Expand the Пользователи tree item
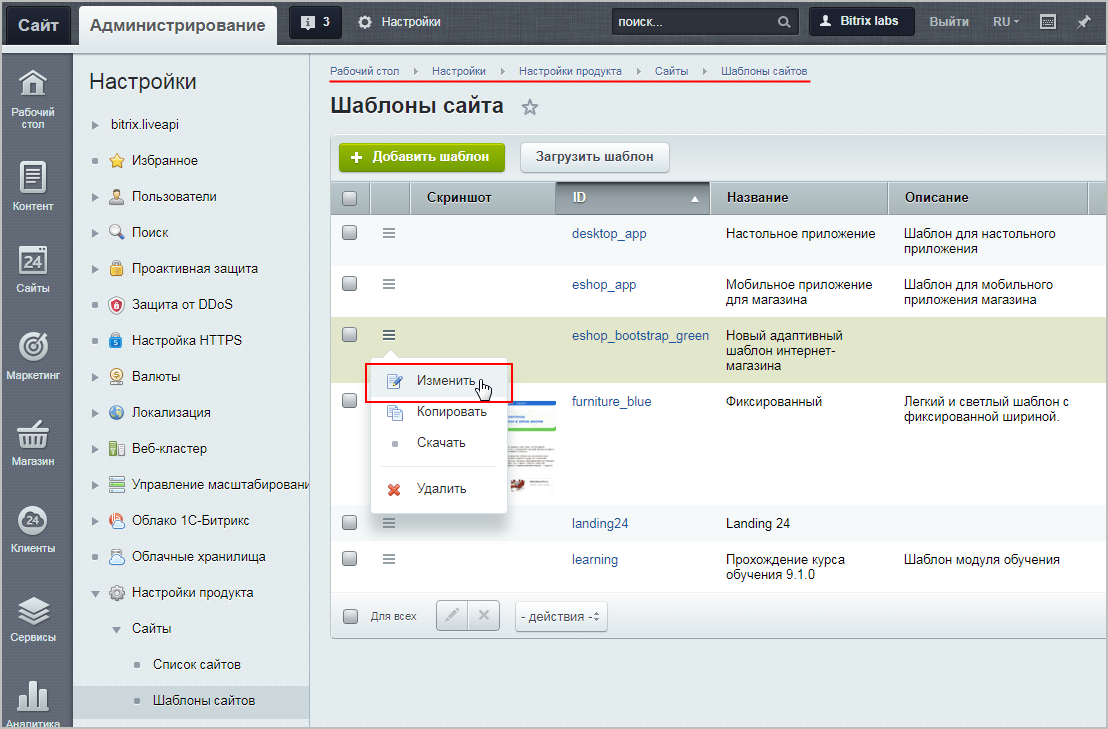The image size is (1108, 729). click(95, 197)
